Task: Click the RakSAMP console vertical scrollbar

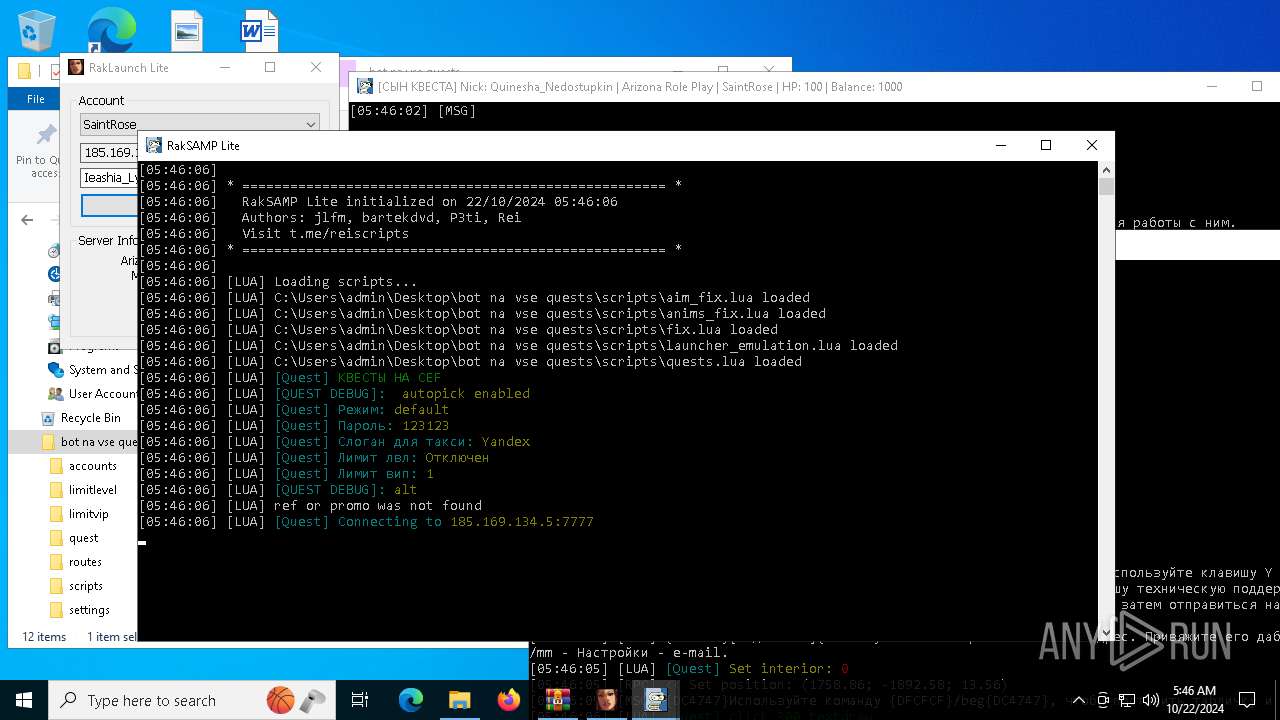Action: (x=1106, y=400)
